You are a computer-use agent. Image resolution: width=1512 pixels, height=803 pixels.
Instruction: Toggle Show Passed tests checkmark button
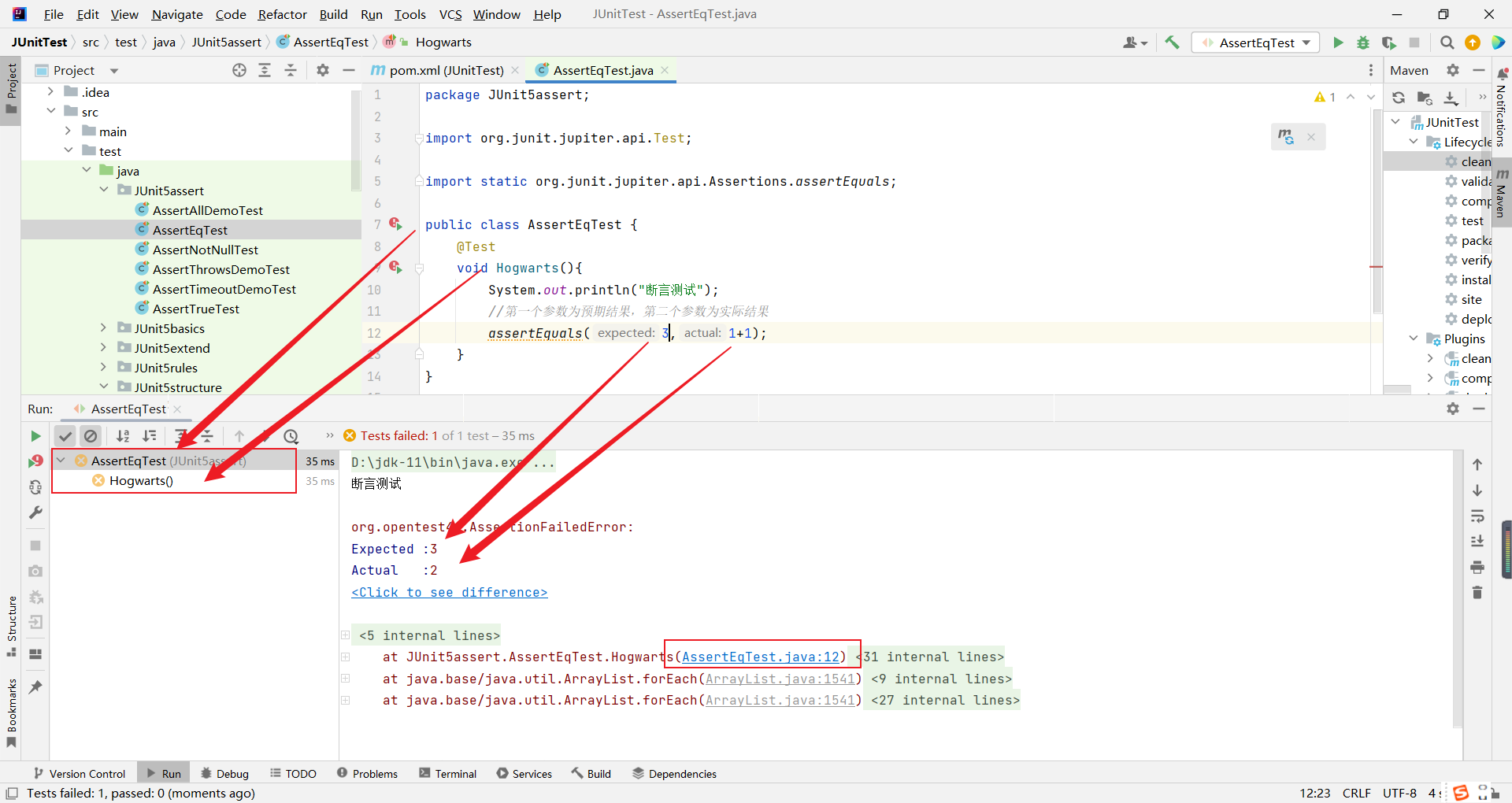(x=65, y=436)
